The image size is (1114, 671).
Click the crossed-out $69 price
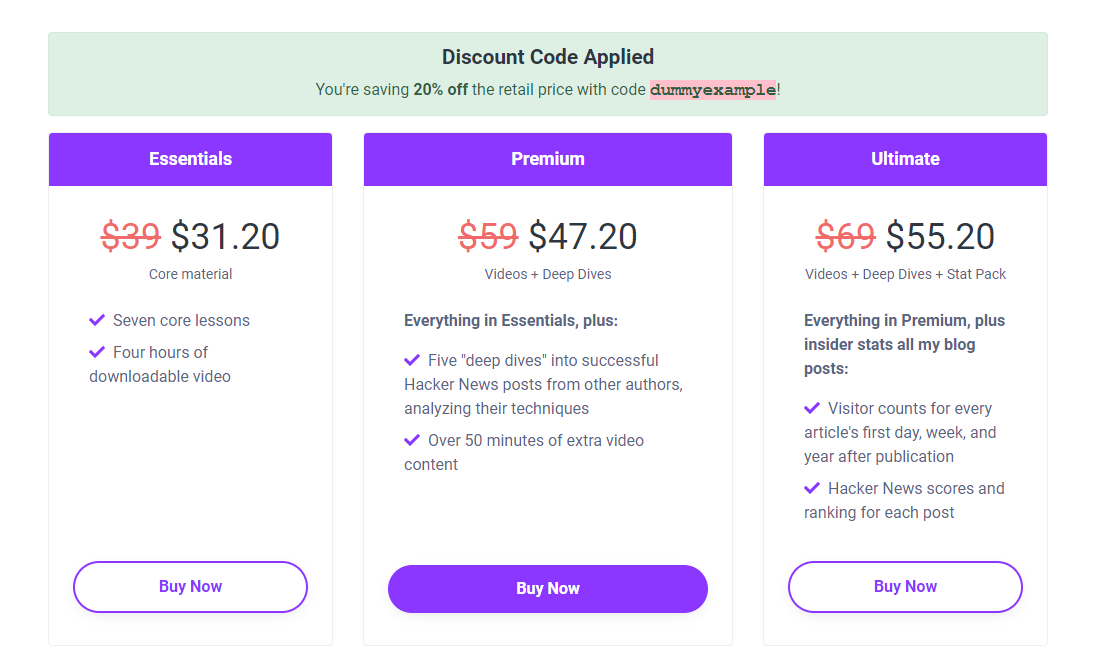tap(845, 236)
